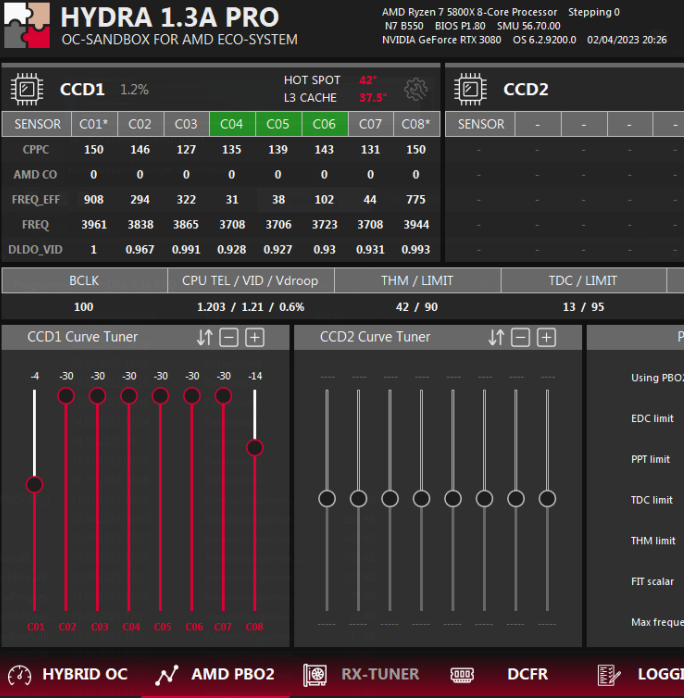Open the RX-TUNER tab
Screen dimensions: 684x698
(380, 674)
